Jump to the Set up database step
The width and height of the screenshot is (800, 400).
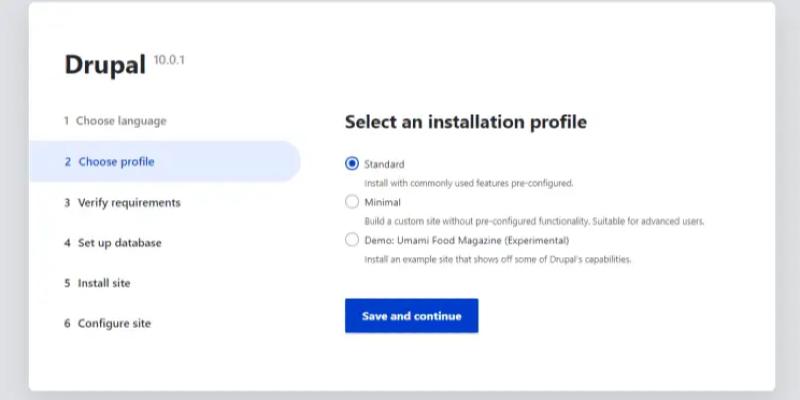[x=119, y=243]
